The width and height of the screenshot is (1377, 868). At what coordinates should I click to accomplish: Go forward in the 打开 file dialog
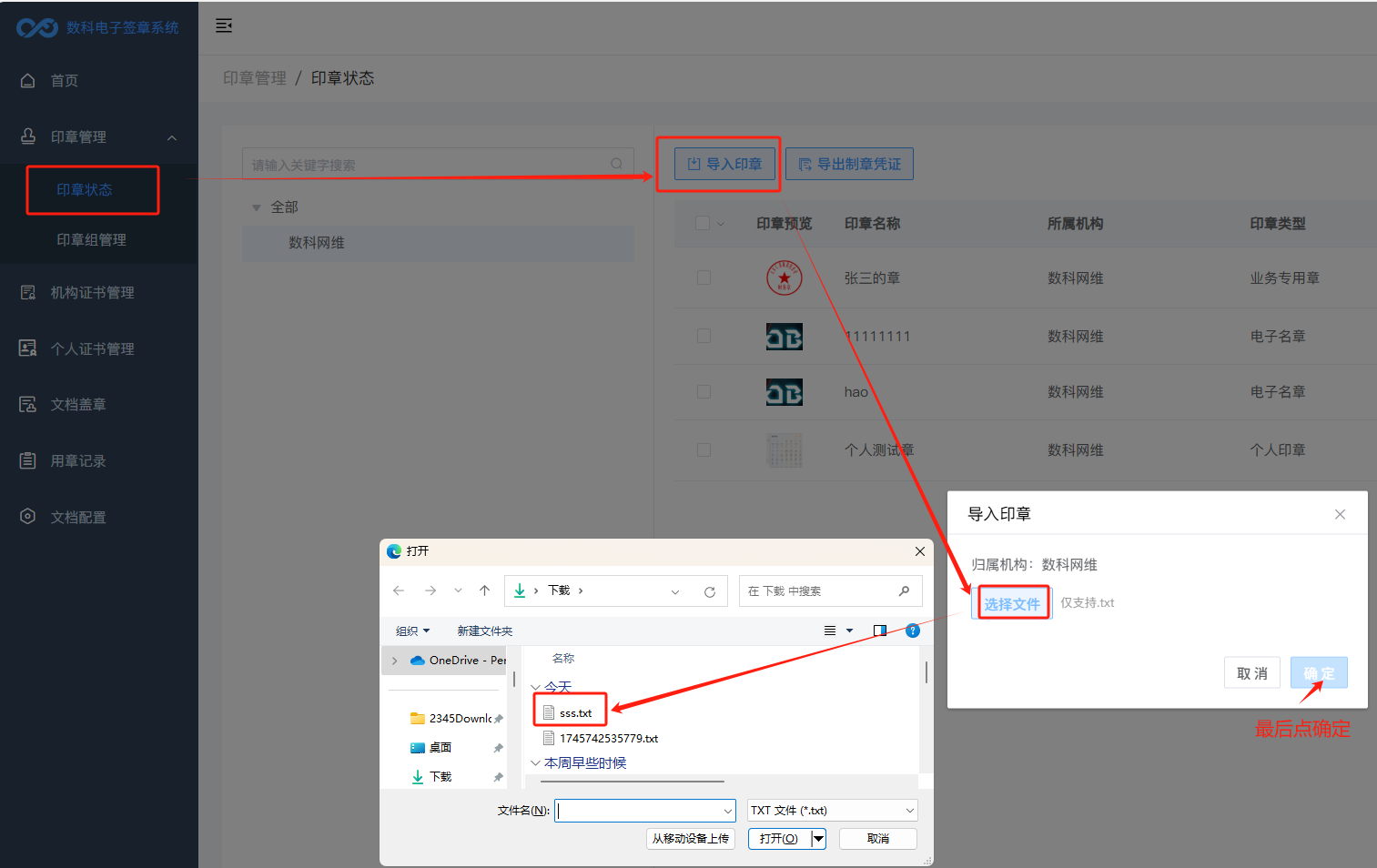pos(430,590)
